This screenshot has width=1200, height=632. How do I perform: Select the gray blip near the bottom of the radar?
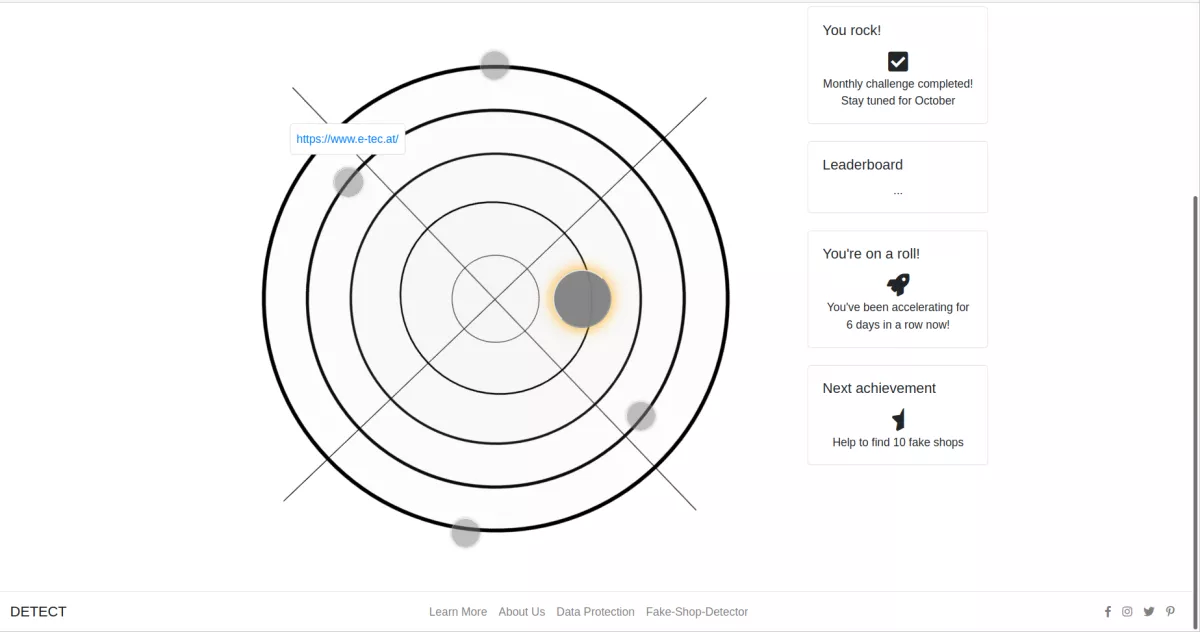point(464,532)
